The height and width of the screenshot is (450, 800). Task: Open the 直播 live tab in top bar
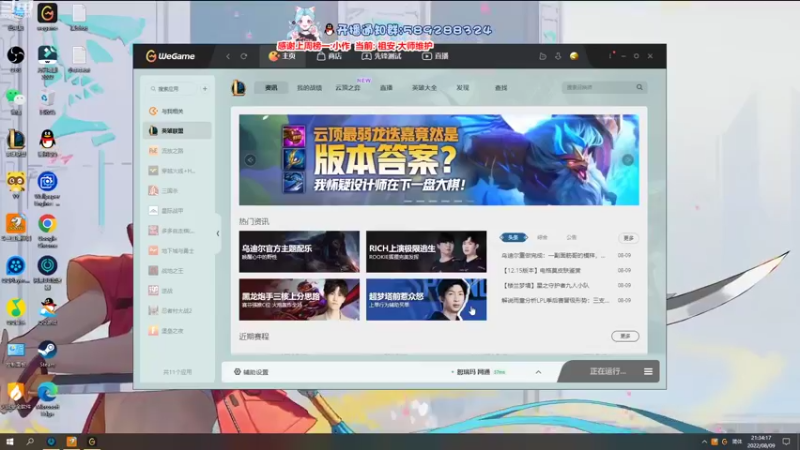tap(435, 56)
